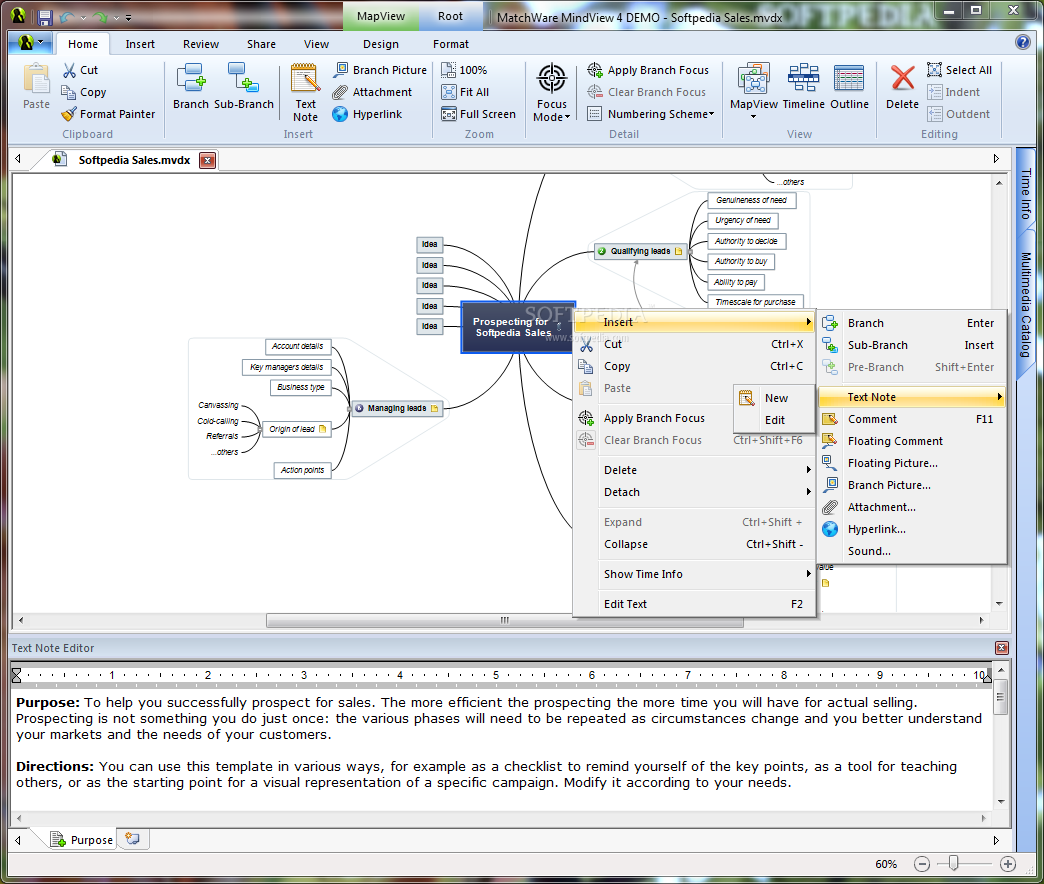
Task: Click the Urgency of need node
Action: tap(743, 220)
